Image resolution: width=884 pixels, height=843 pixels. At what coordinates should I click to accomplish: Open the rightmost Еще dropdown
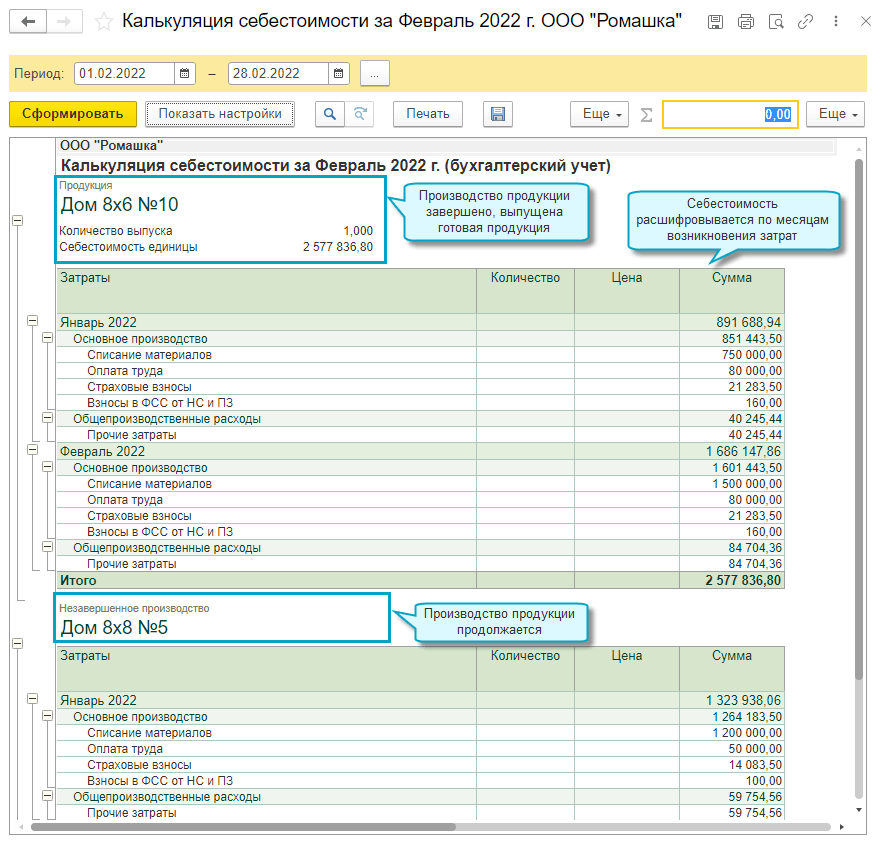(836, 114)
